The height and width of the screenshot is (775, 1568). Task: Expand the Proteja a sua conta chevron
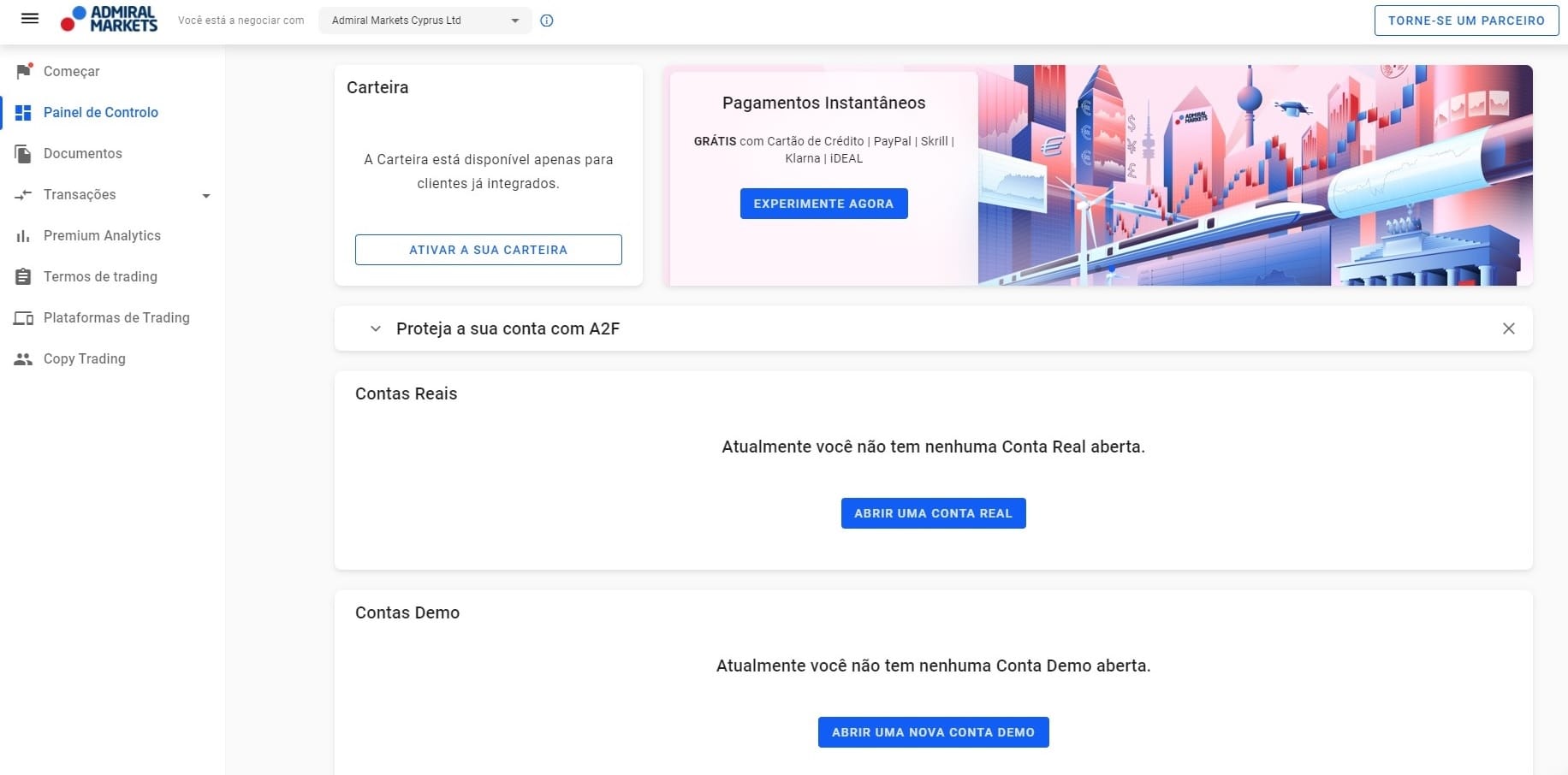375,328
